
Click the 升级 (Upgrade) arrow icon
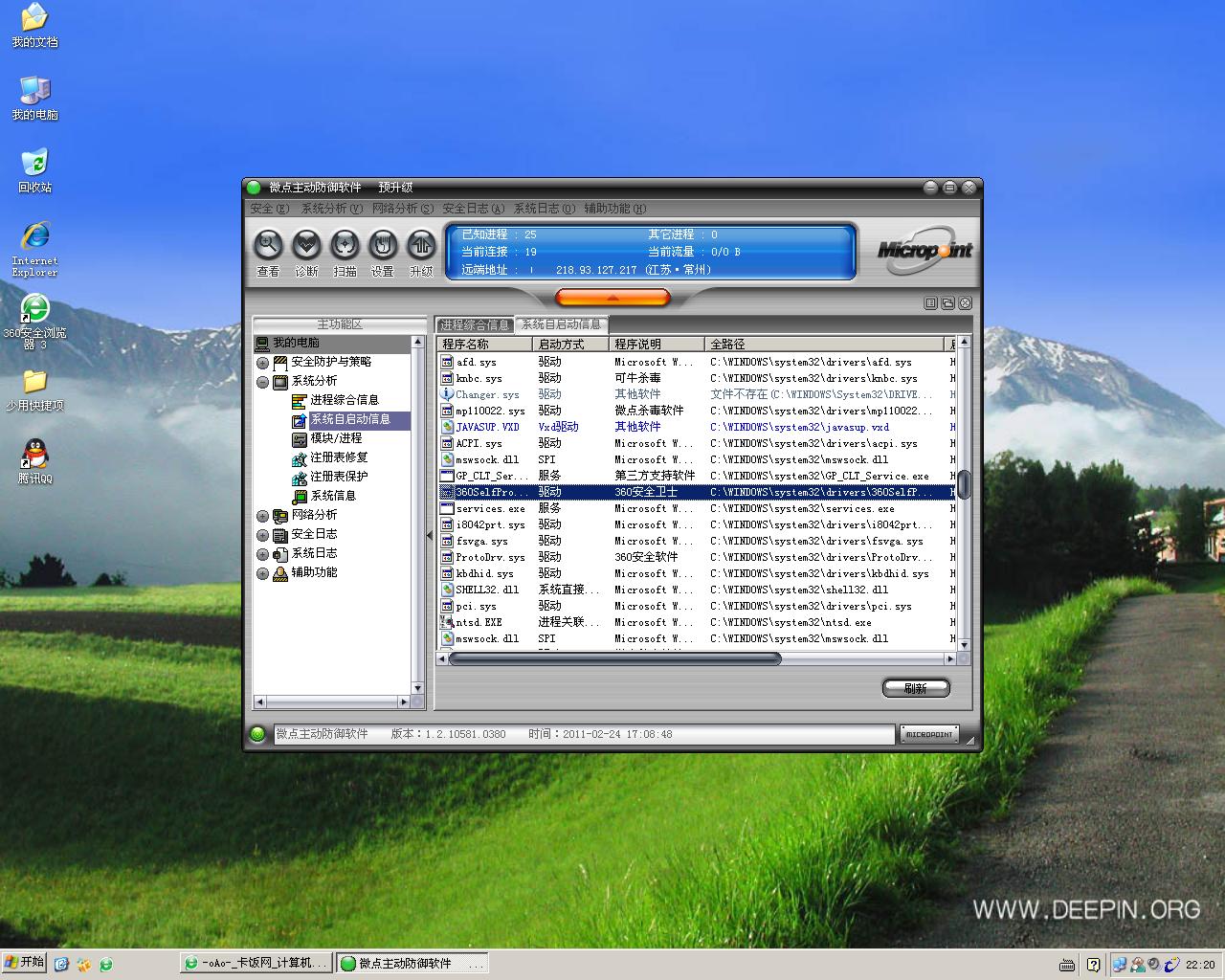[x=421, y=246]
